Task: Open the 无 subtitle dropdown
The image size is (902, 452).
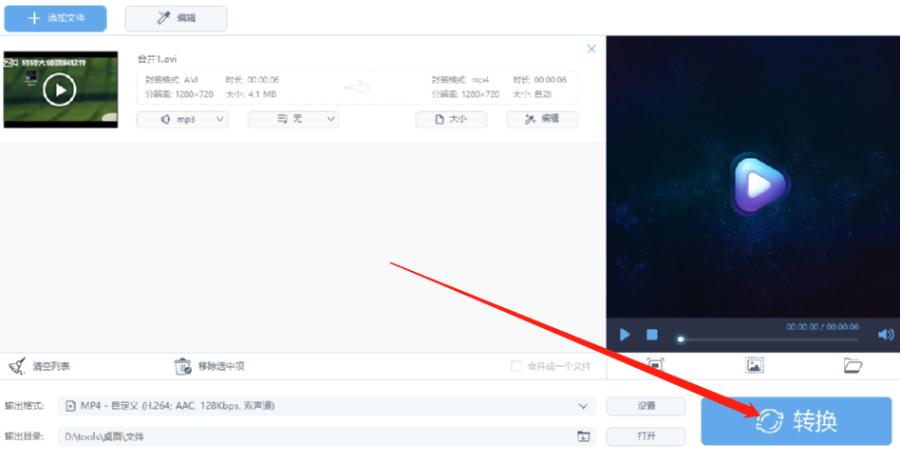Action: click(293, 120)
